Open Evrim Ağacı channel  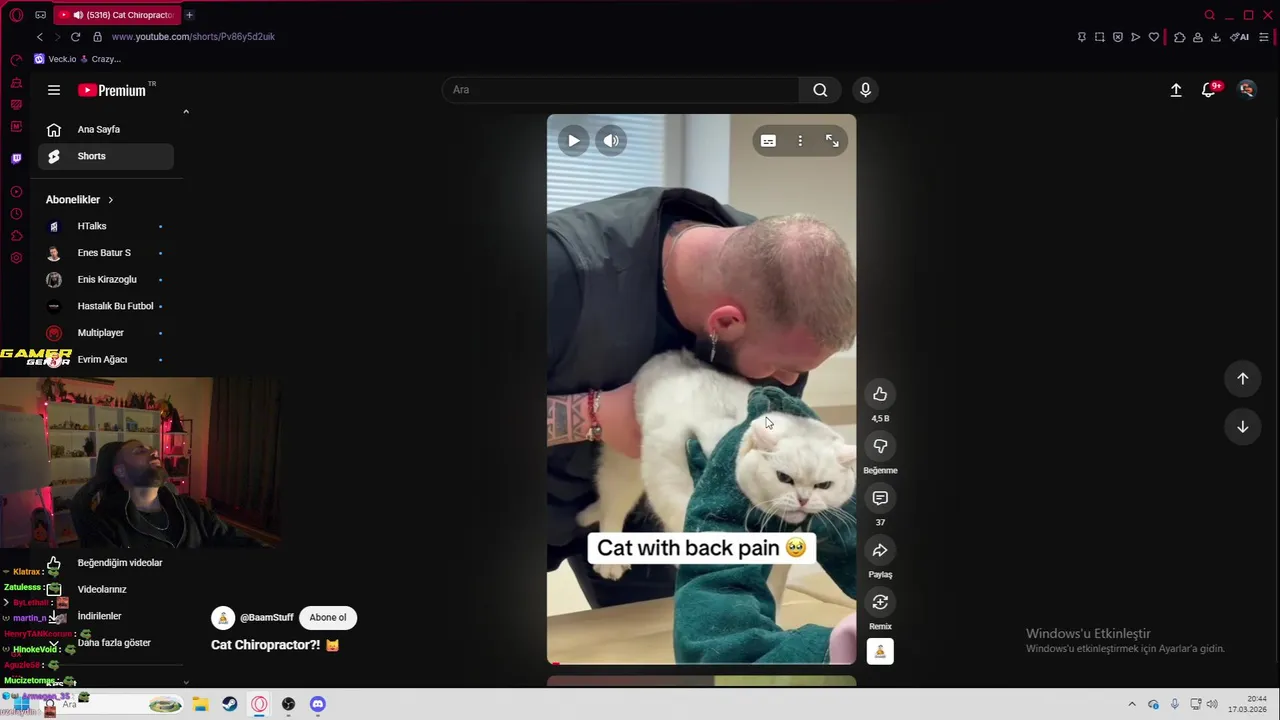(105, 359)
